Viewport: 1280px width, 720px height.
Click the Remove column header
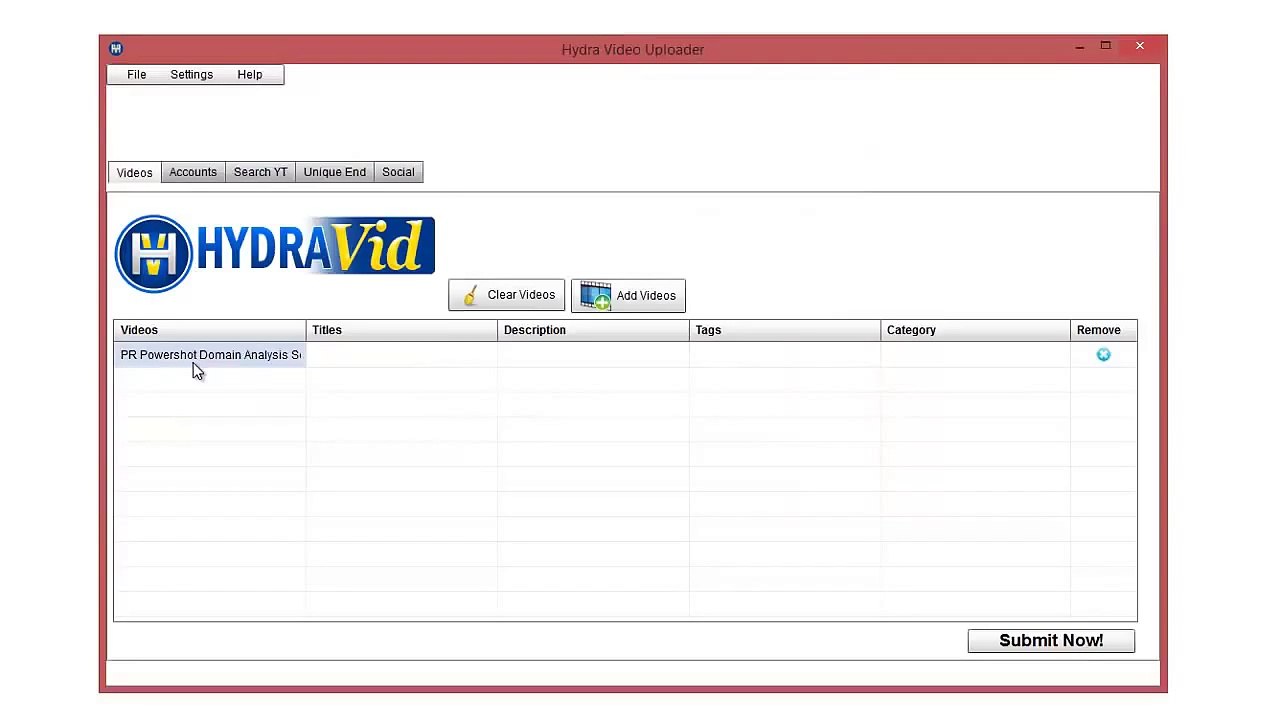point(1103,330)
